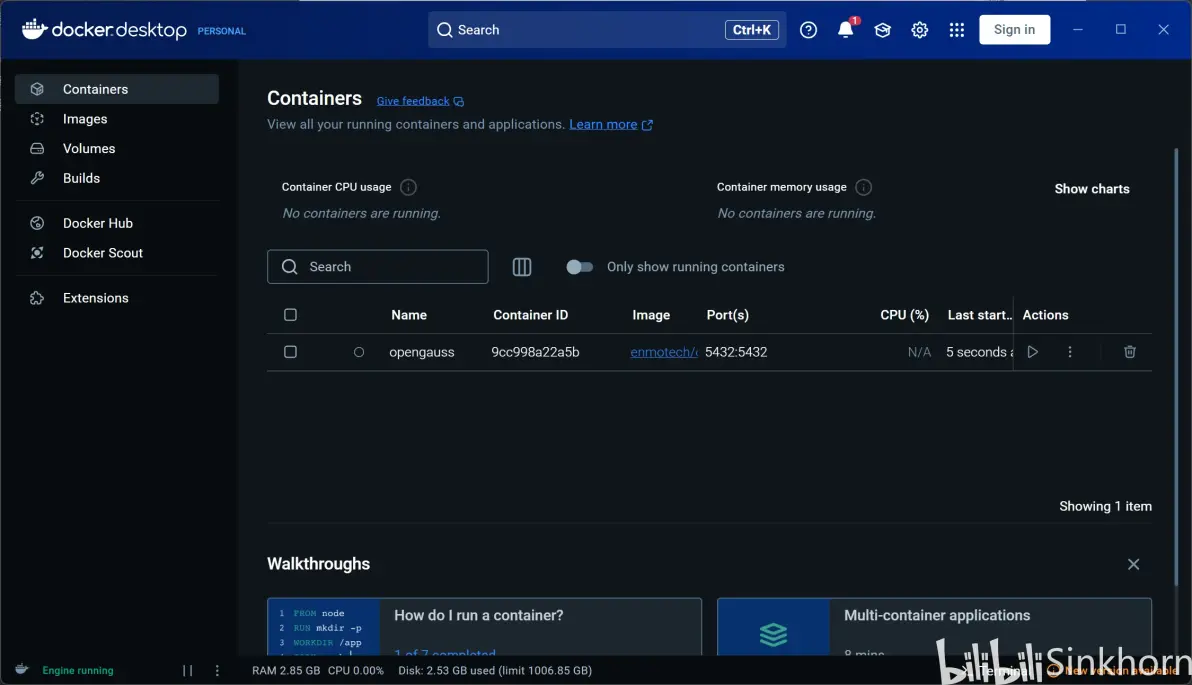The image size is (1192, 685).
Task: Check the opengauss row checkbox
Action: coord(290,352)
